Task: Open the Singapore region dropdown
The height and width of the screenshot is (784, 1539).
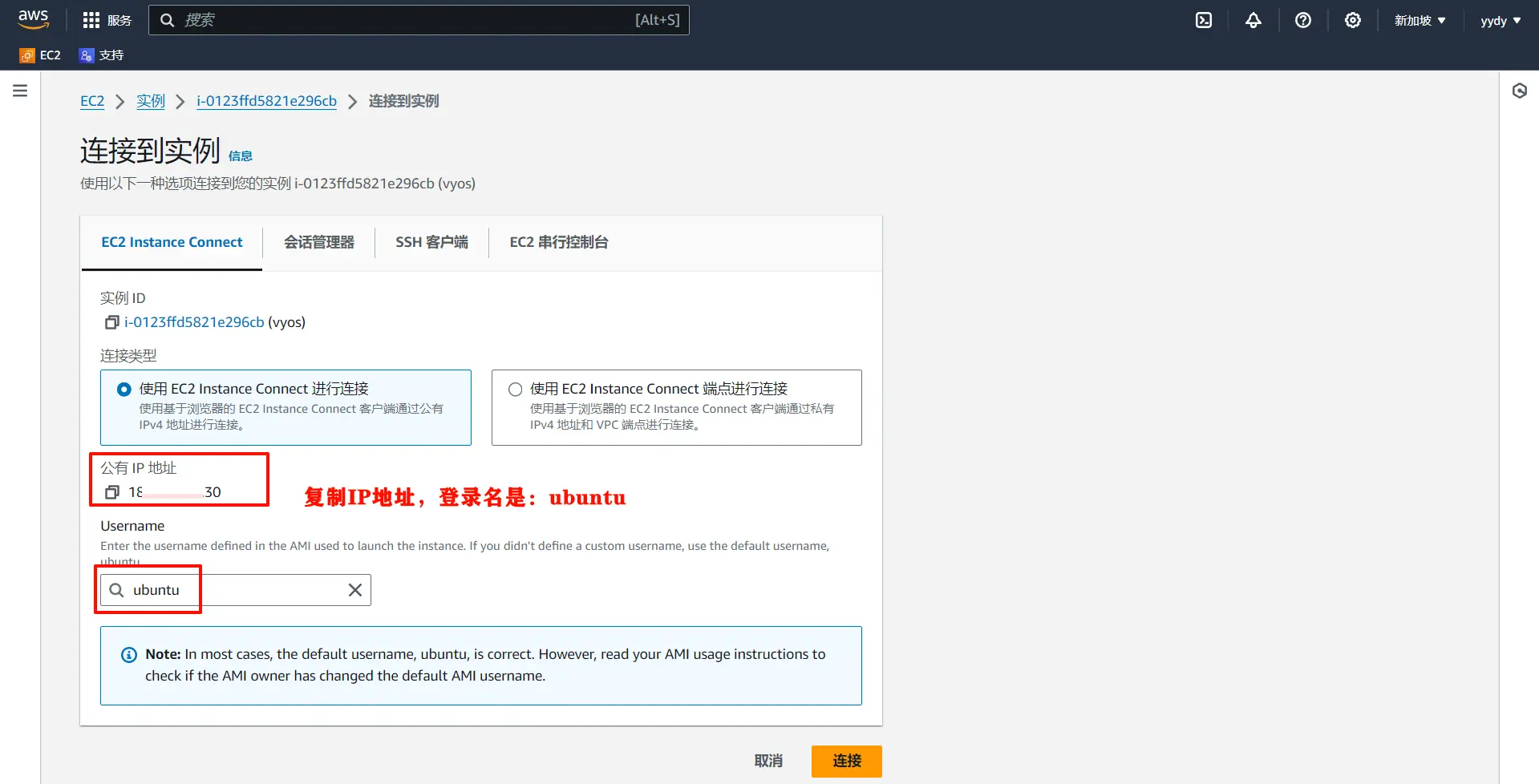Action: [x=1420, y=20]
